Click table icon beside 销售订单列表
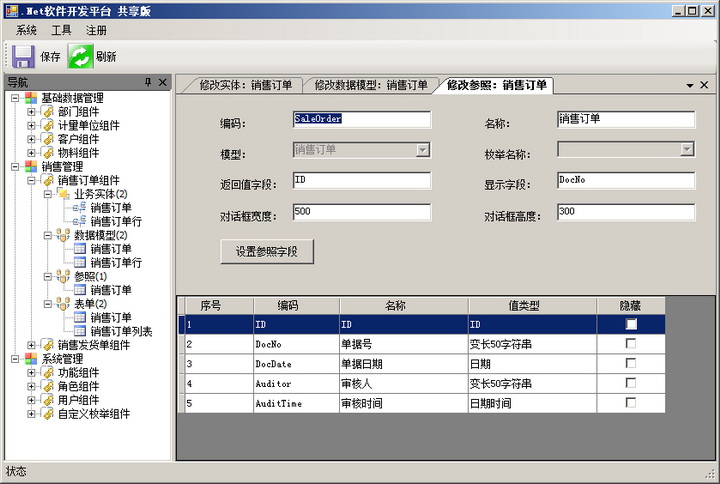 [80, 331]
